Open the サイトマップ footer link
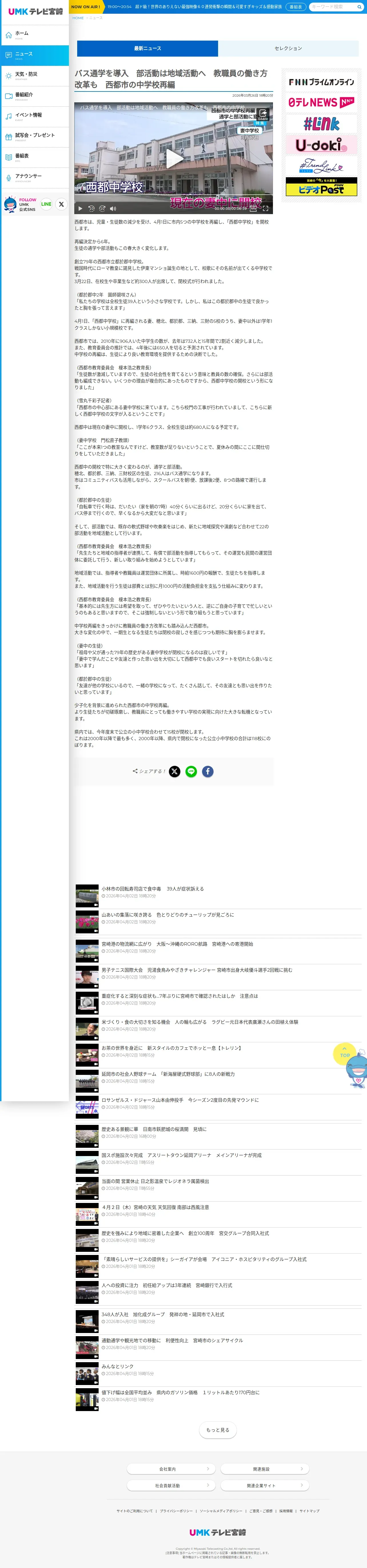367x1568 pixels. coord(309,1511)
